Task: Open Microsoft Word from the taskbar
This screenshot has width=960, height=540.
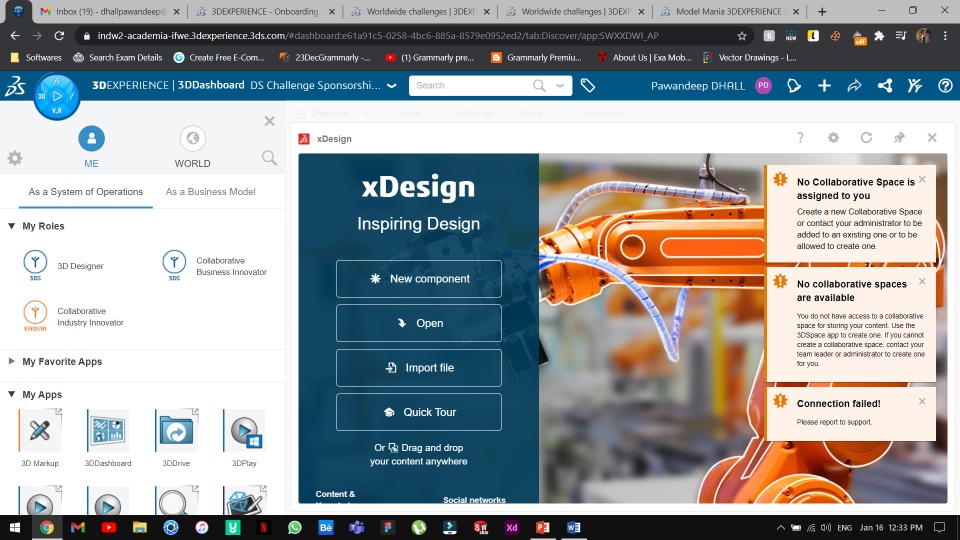Action: 574,527
